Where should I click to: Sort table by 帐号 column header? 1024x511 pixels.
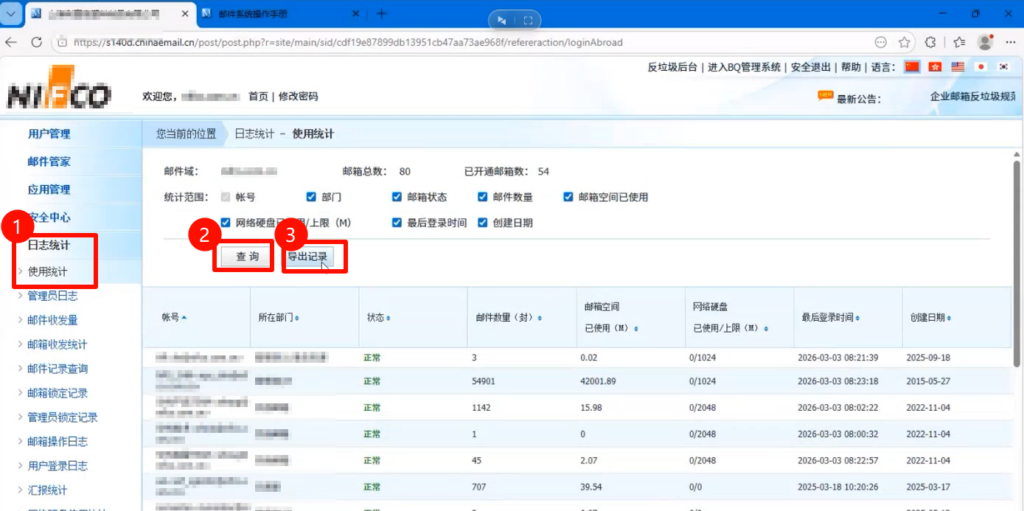point(174,317)
